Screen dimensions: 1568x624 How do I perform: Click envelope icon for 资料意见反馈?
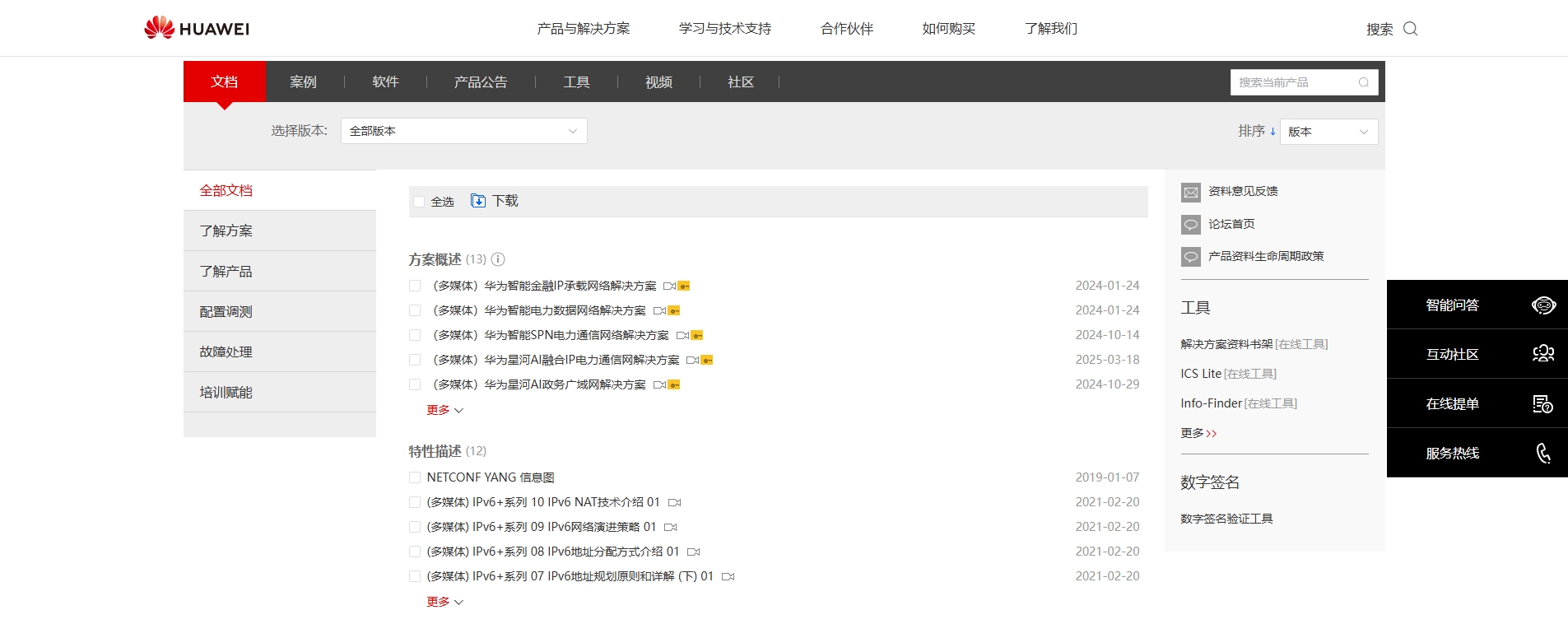[x=1191, y=192]
